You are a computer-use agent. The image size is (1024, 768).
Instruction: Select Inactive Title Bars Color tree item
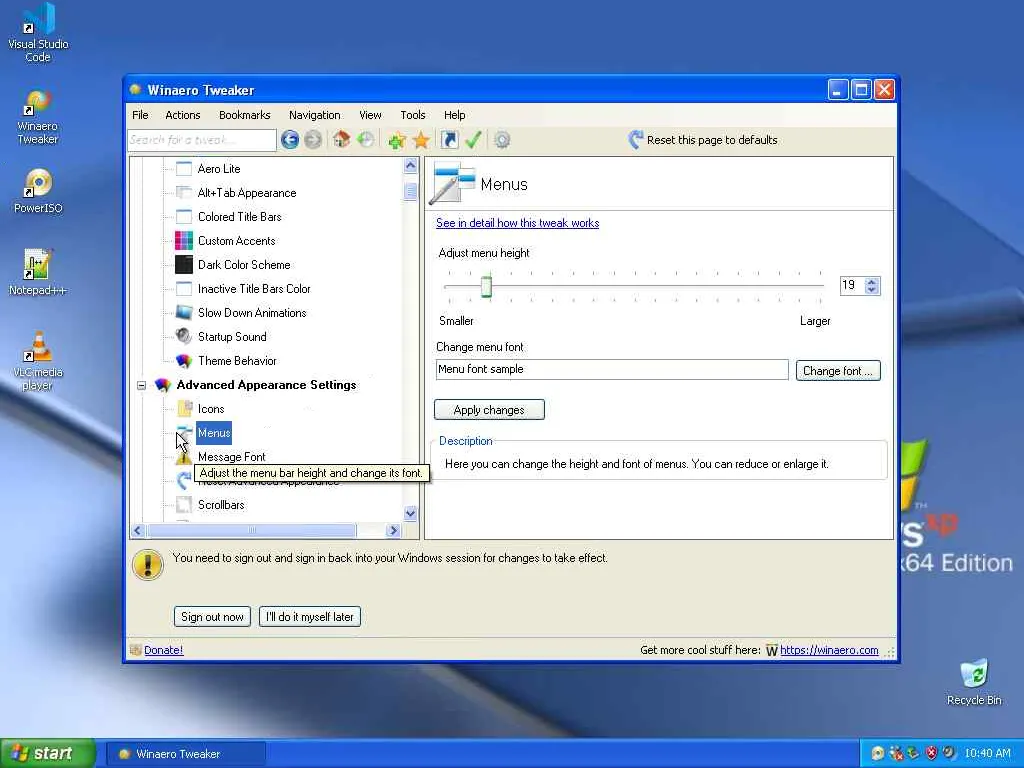click(254, 289)
